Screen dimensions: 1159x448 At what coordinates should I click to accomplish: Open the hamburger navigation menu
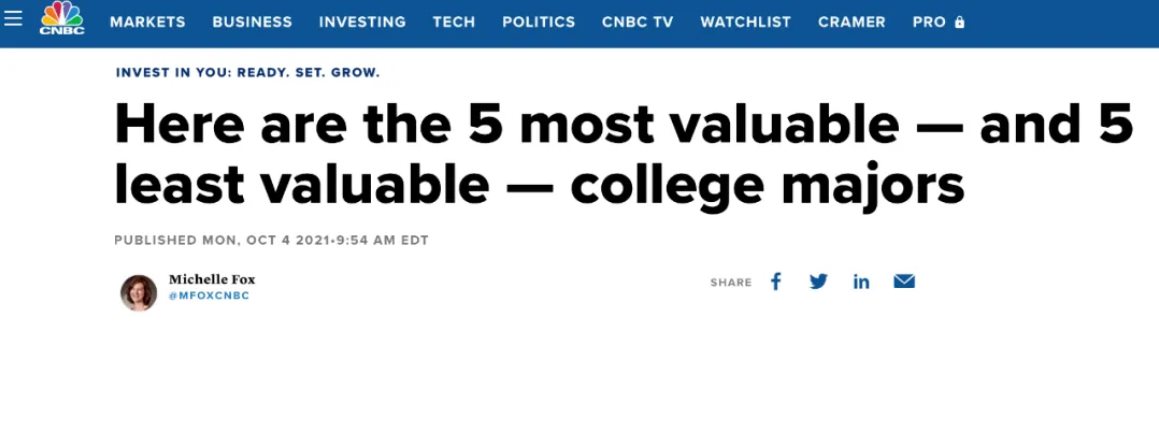12,19
